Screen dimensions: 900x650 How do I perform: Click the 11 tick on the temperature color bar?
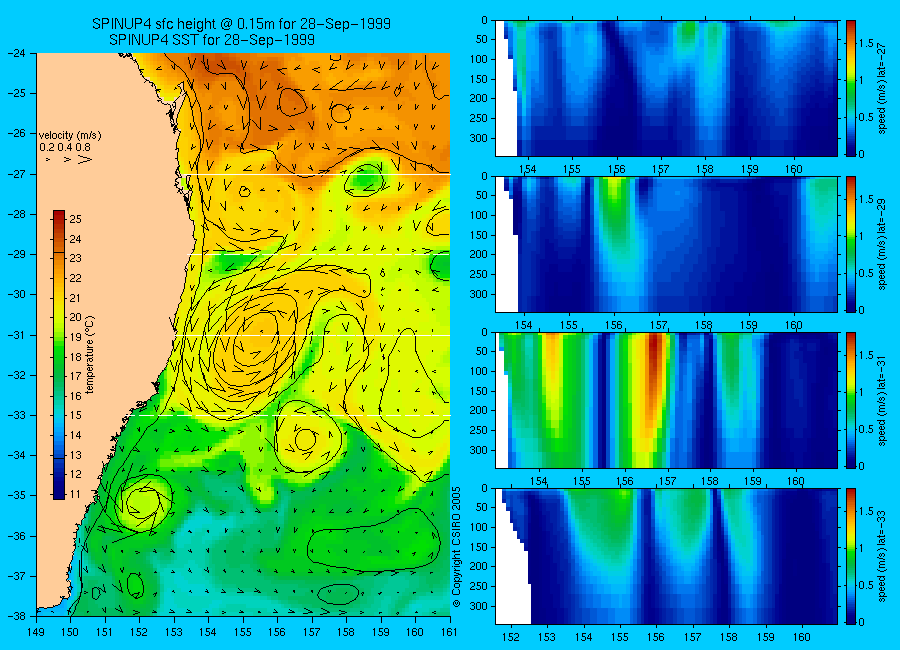[75, 494]
